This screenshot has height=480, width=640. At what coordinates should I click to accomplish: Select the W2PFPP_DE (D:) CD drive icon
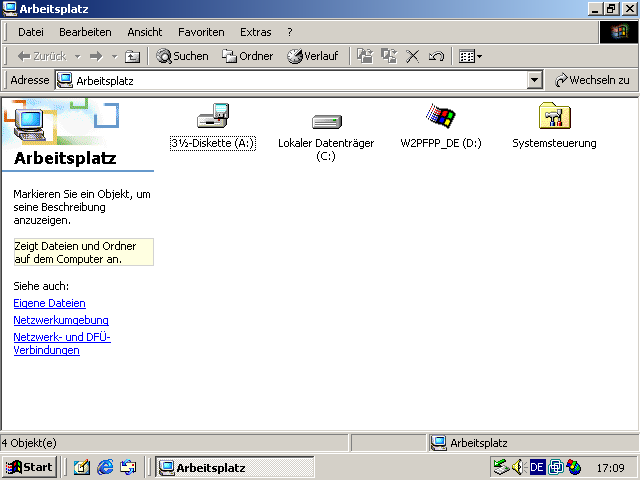440,116
